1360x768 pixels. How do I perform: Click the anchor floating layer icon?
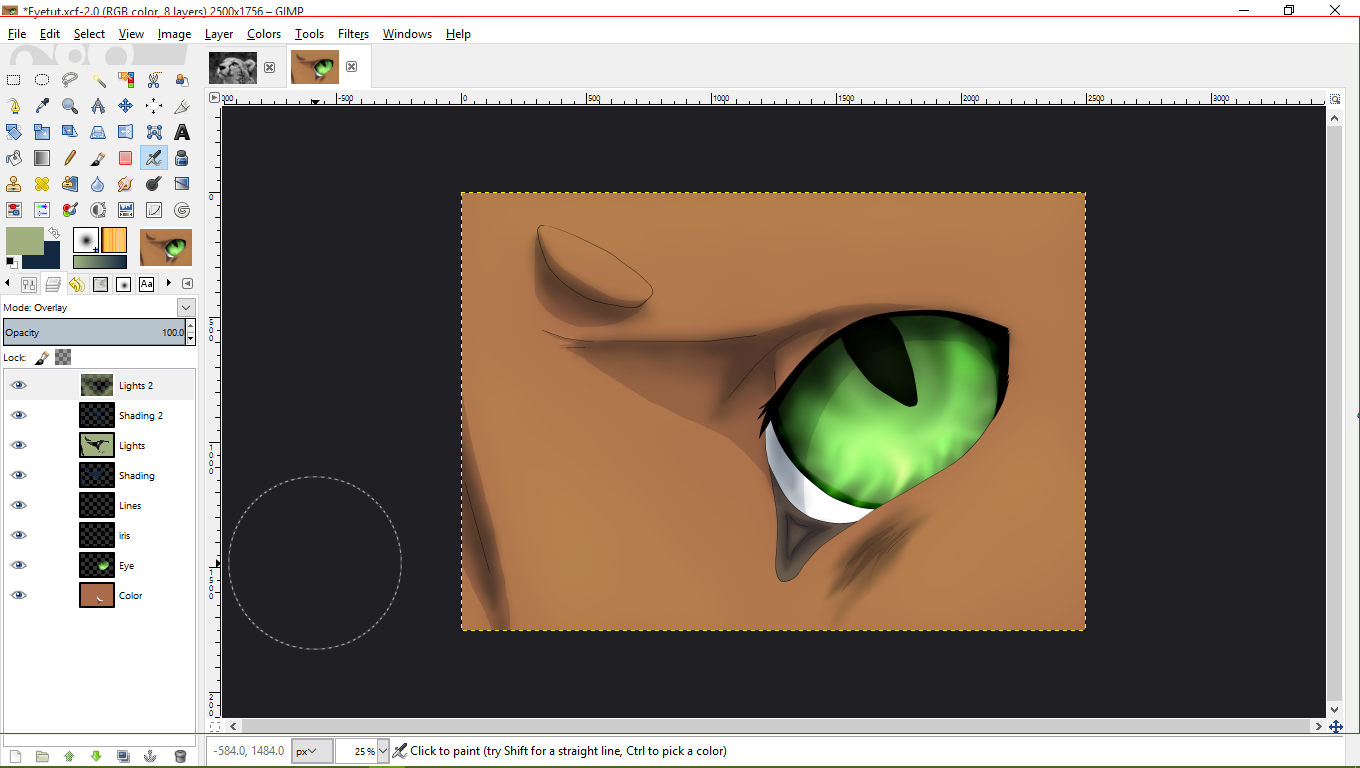point(150,756)
